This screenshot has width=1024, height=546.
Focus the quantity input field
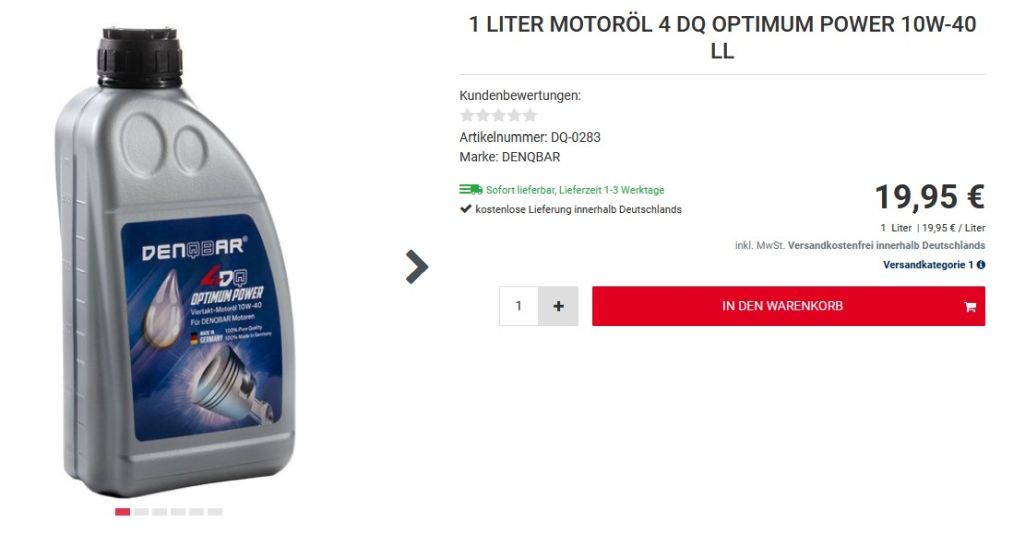519,306
